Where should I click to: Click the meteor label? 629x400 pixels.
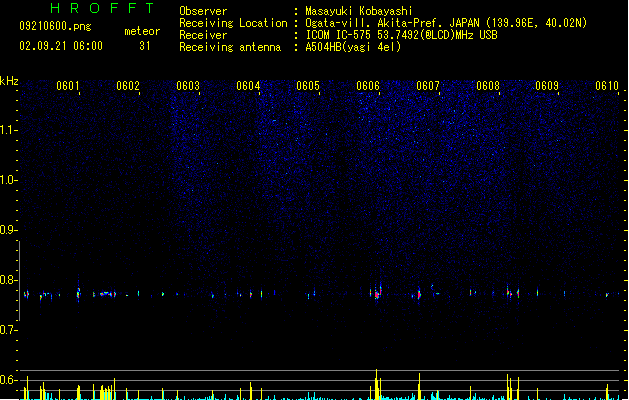point(142,31)
